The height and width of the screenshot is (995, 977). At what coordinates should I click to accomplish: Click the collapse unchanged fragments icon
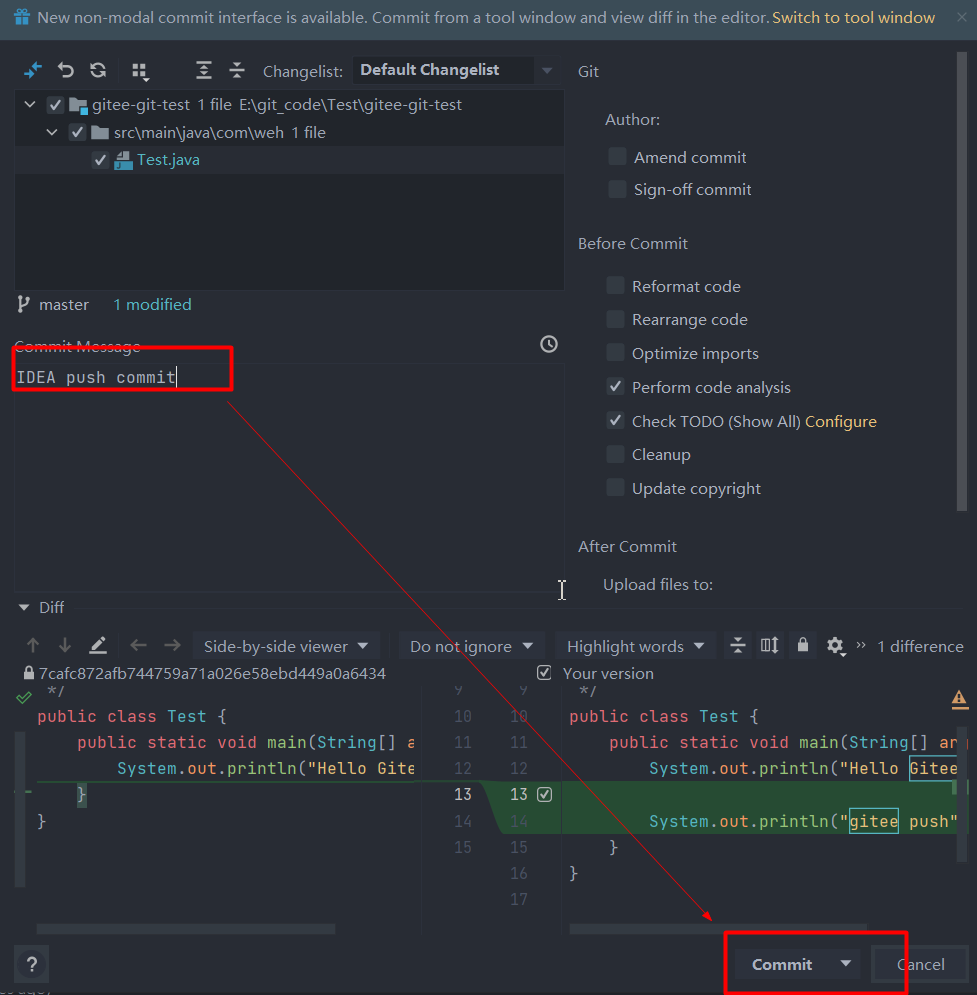(737, 645)
